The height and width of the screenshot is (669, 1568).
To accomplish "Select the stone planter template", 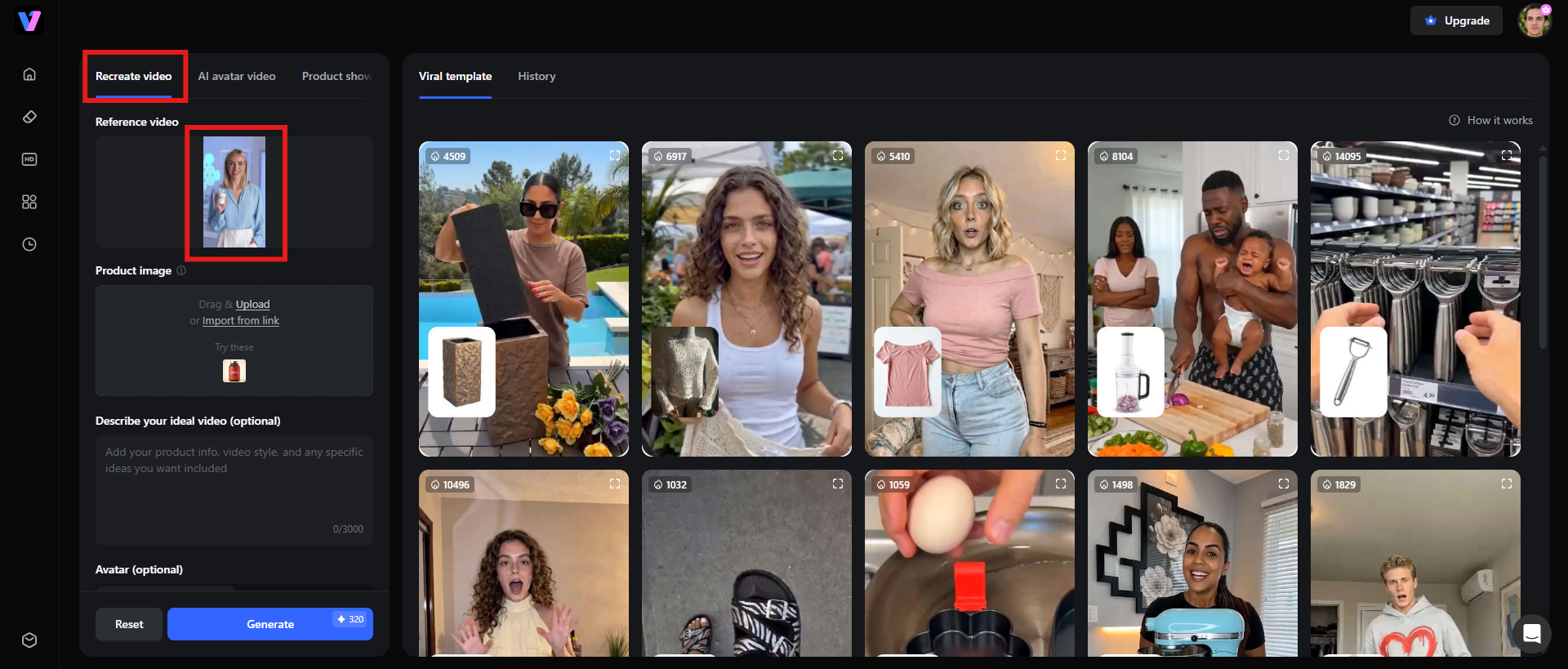I will [523, 299].
